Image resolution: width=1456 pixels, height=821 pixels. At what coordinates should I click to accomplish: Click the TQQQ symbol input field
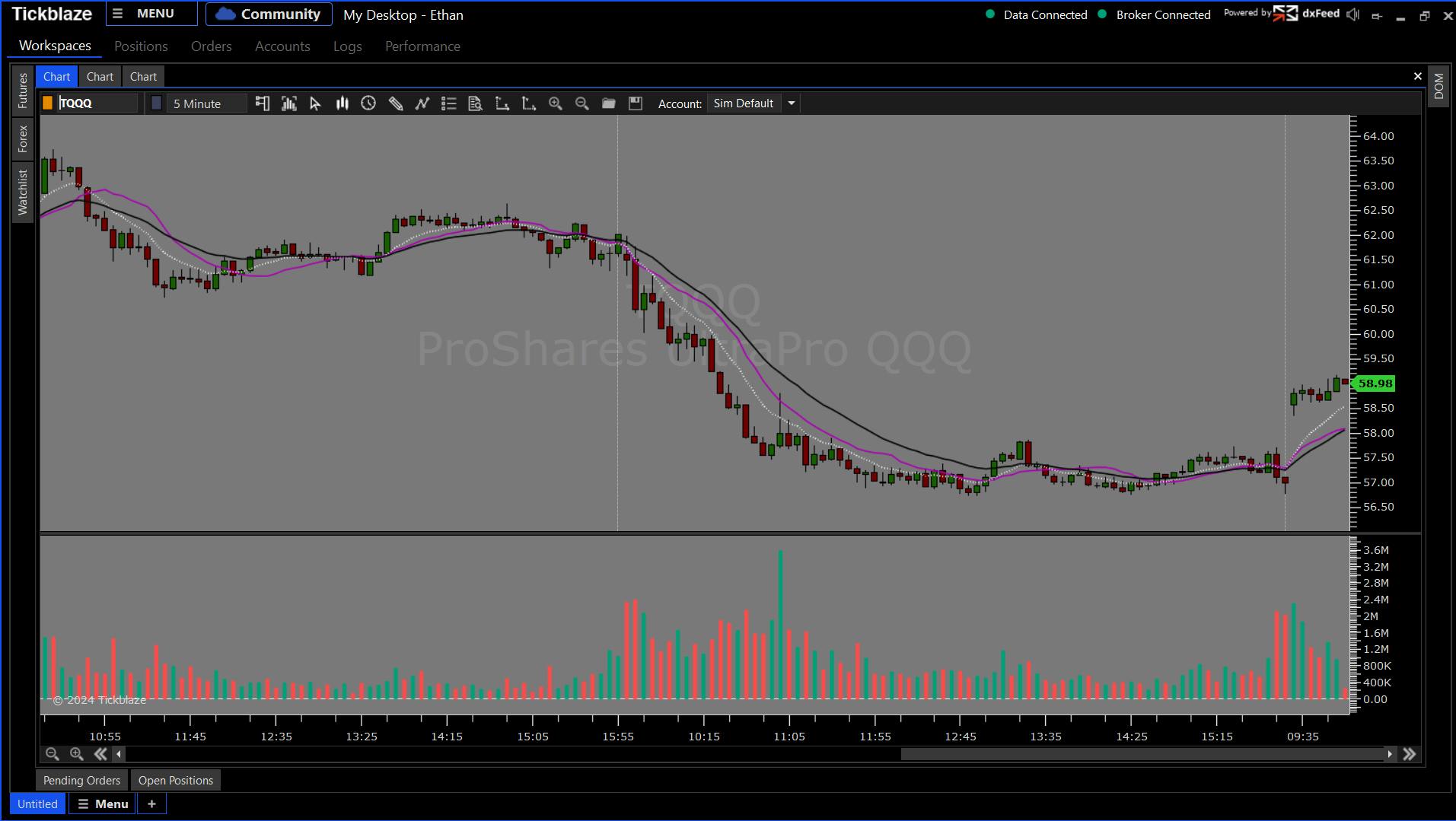pos(97,103)
